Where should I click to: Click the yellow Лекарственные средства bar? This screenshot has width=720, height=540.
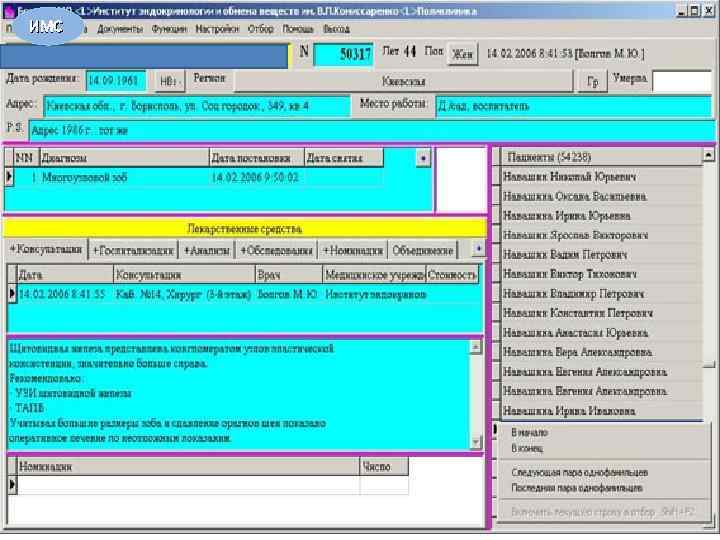245,229
